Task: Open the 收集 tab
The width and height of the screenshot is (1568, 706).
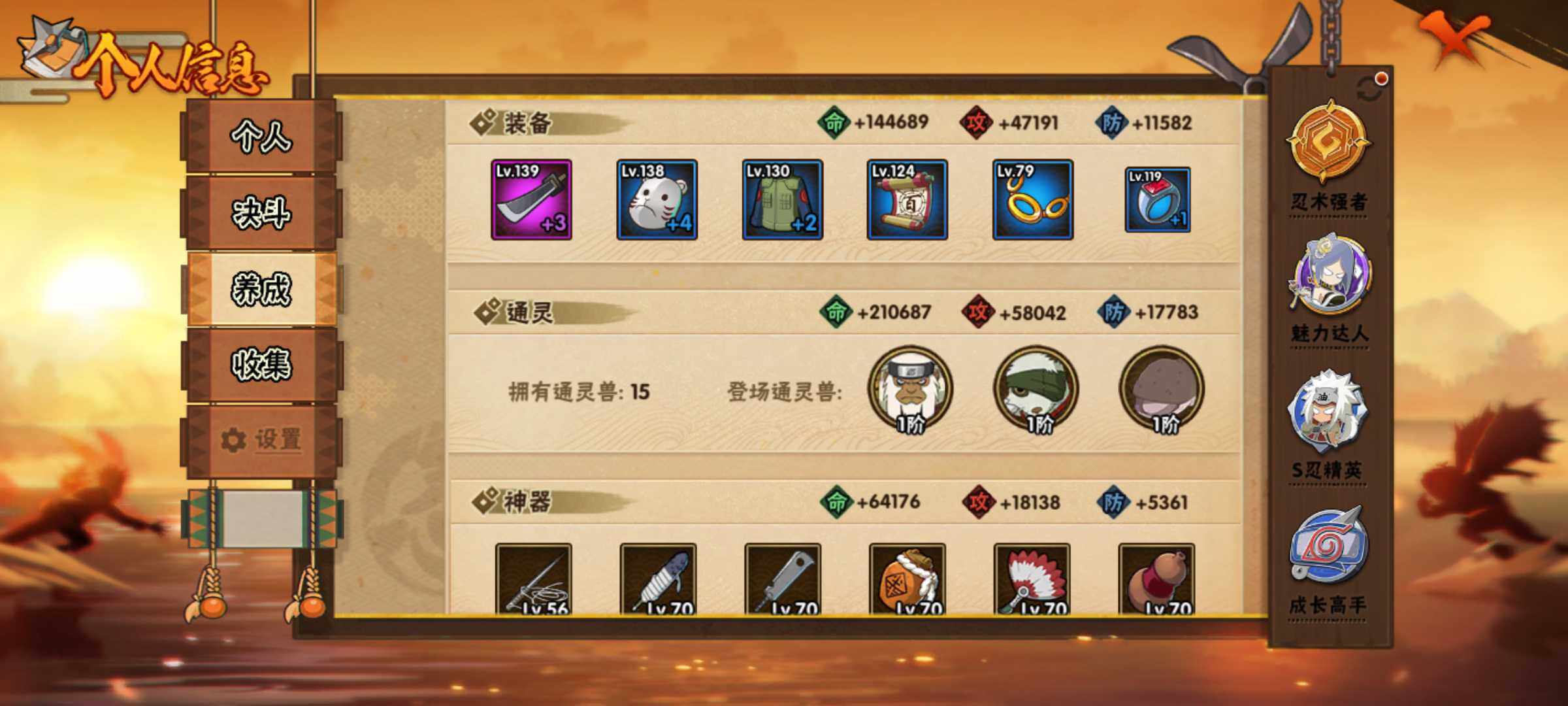Action: (261, 365)
